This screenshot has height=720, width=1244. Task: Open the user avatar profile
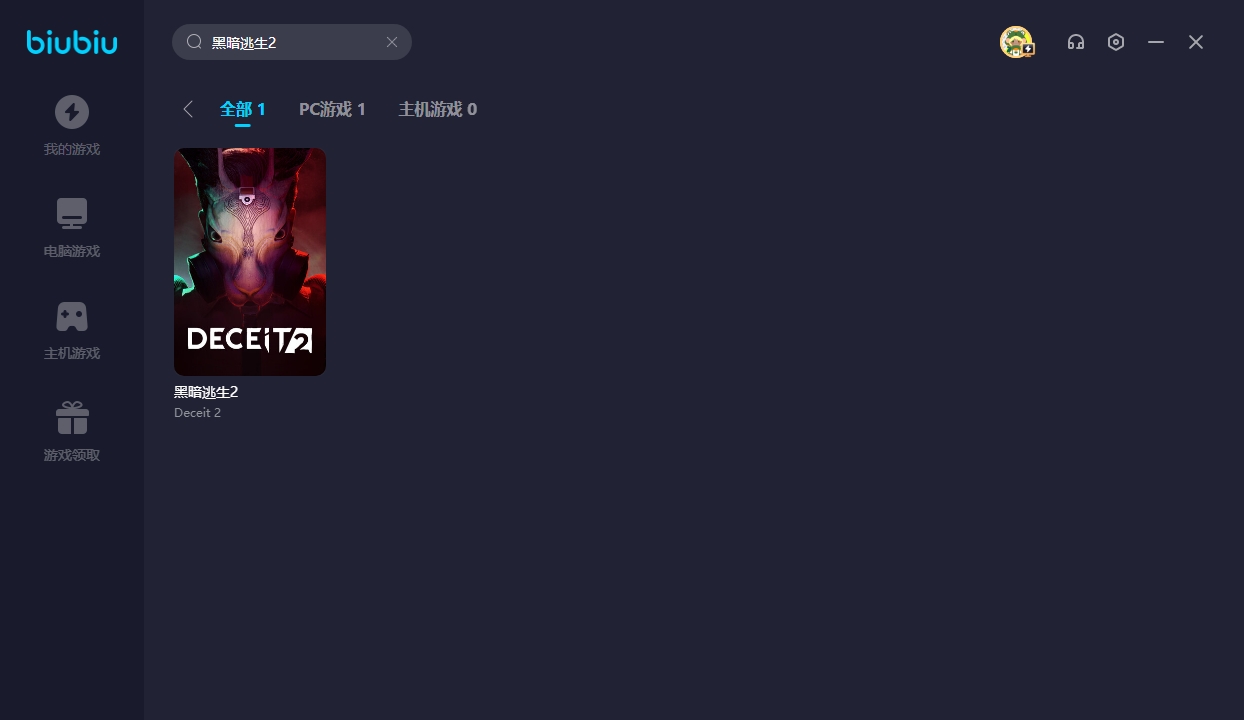[1017, 42]
